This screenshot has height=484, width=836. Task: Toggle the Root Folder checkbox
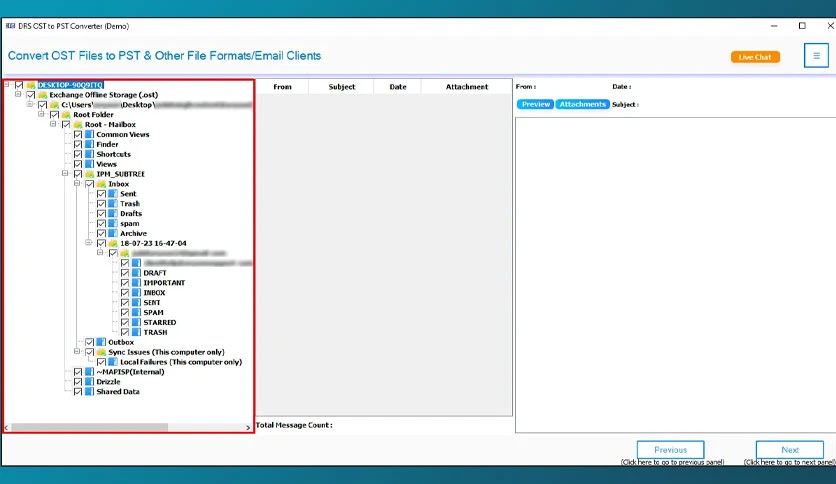click(x=54, y=115)
